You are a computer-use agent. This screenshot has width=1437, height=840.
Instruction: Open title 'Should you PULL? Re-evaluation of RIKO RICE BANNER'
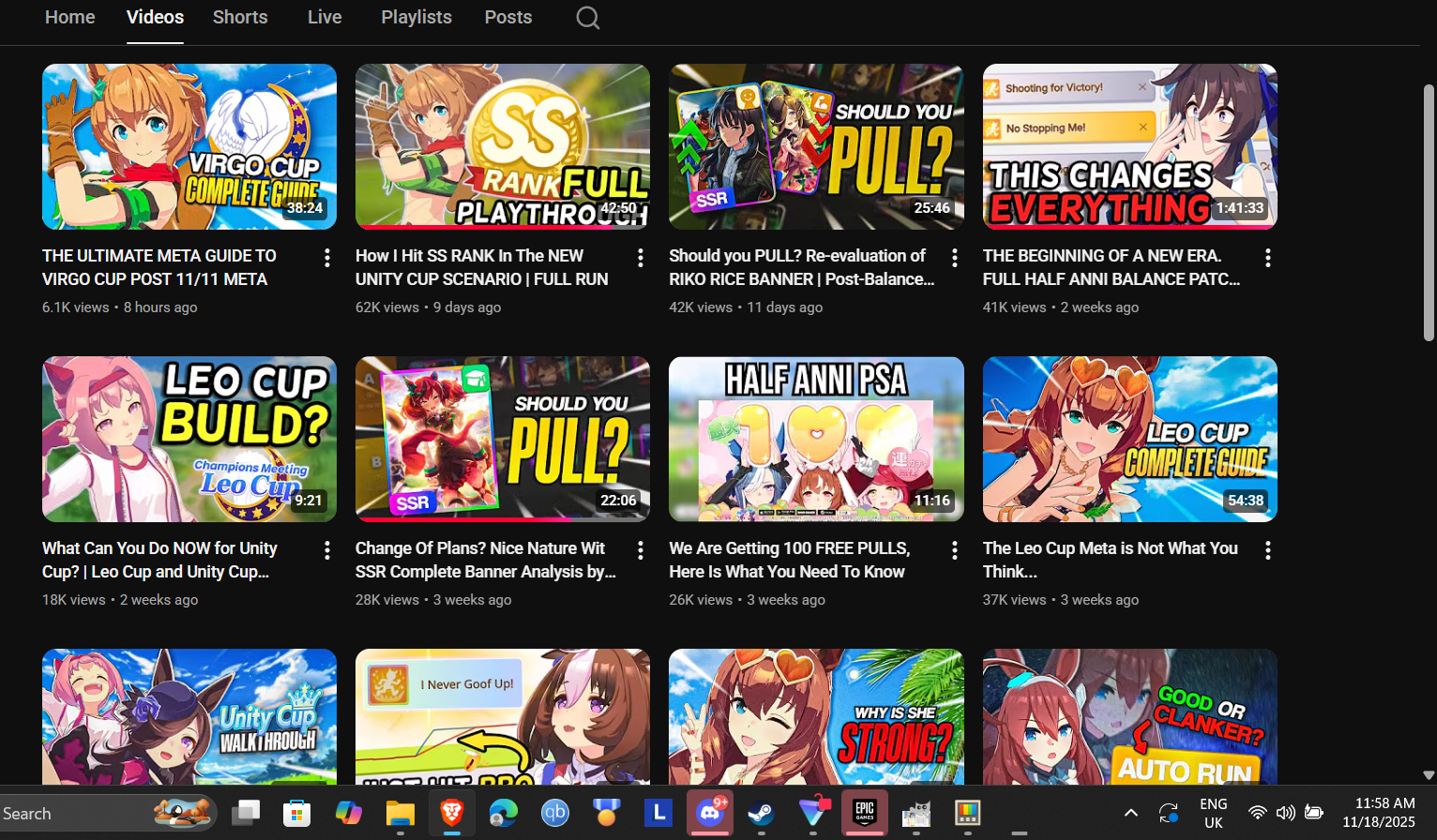point(802,267)
